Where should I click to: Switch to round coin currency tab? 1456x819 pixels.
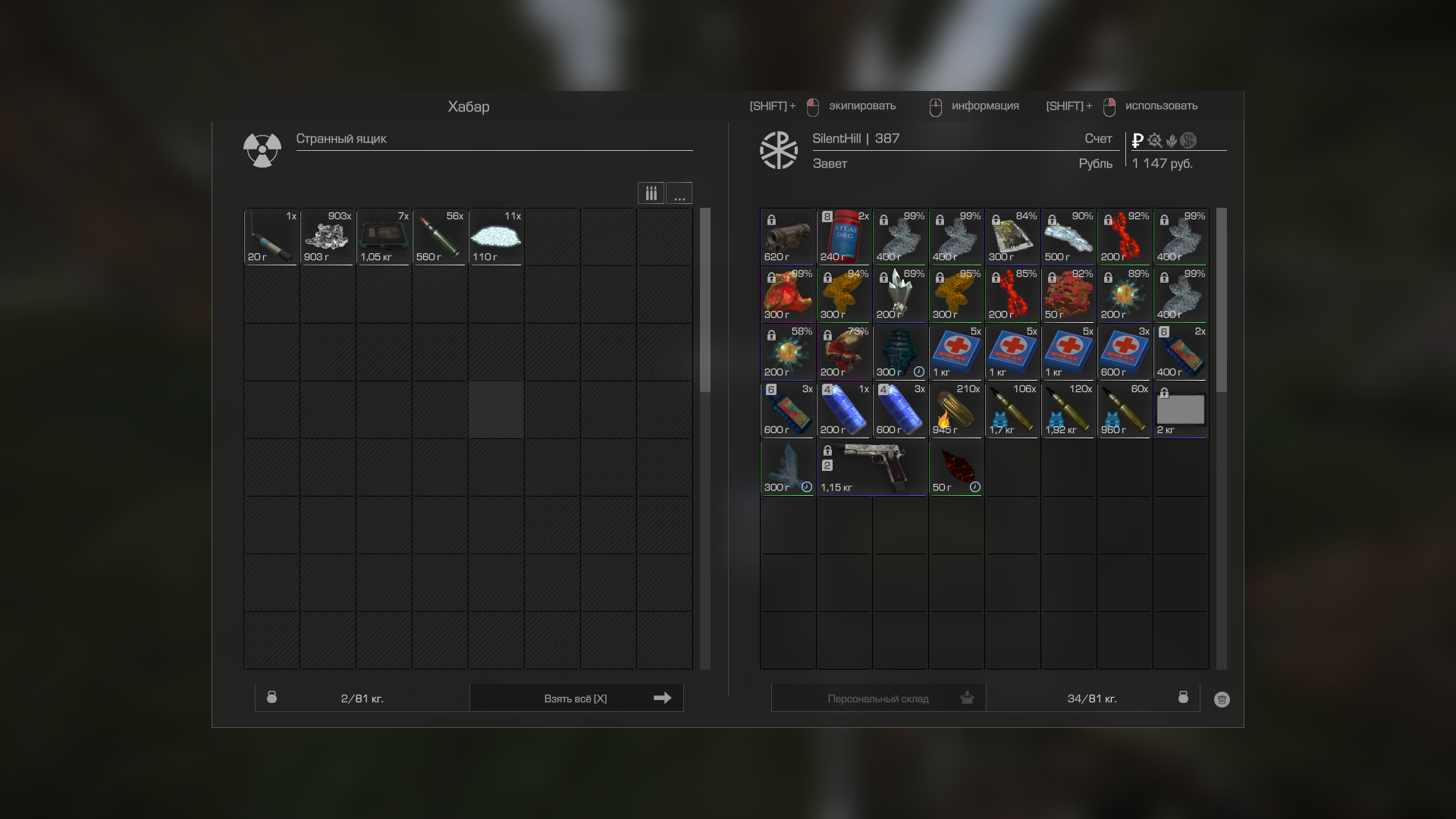pos(1188,140)
